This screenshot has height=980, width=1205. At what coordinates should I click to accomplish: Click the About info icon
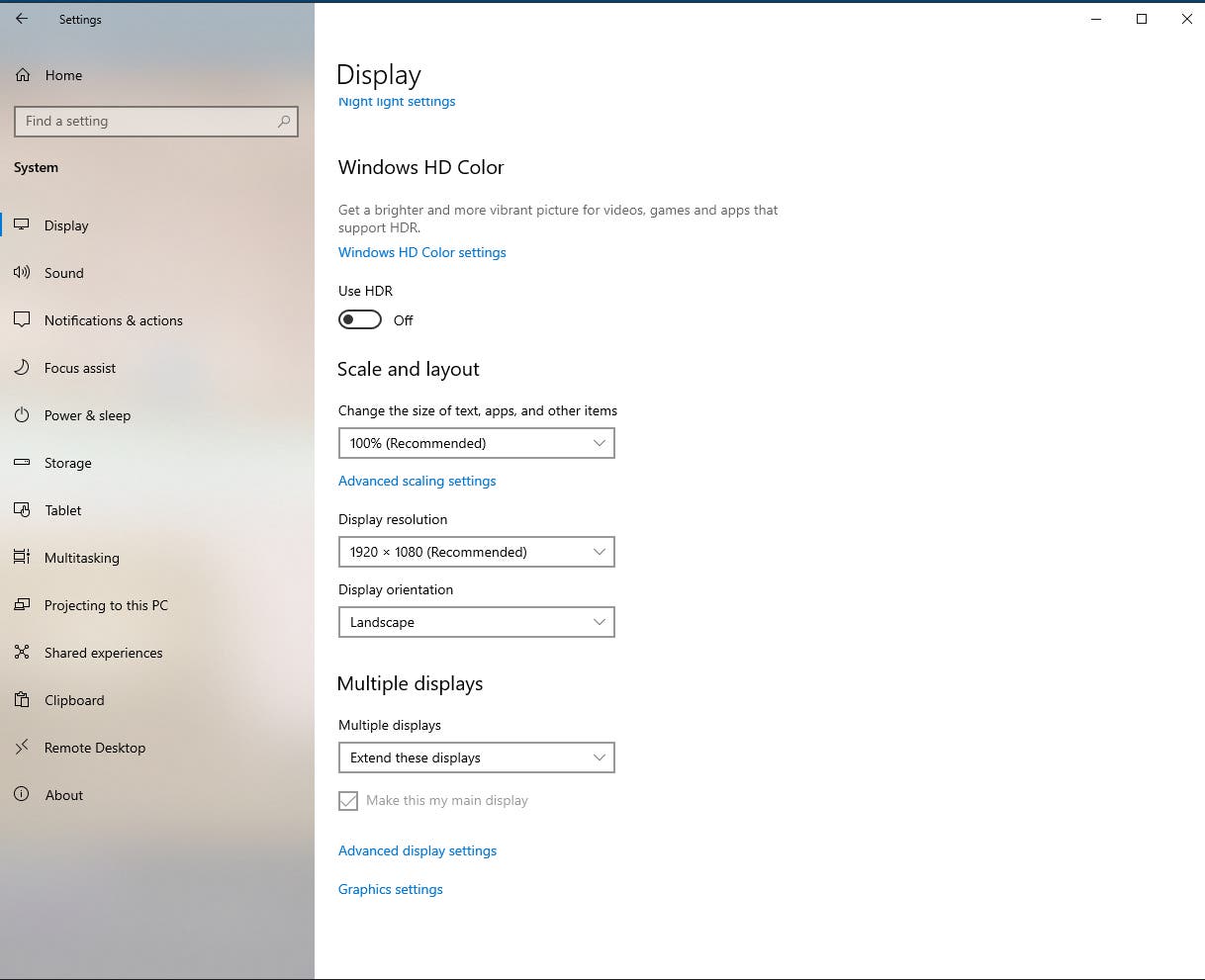(x=22, y=795)
